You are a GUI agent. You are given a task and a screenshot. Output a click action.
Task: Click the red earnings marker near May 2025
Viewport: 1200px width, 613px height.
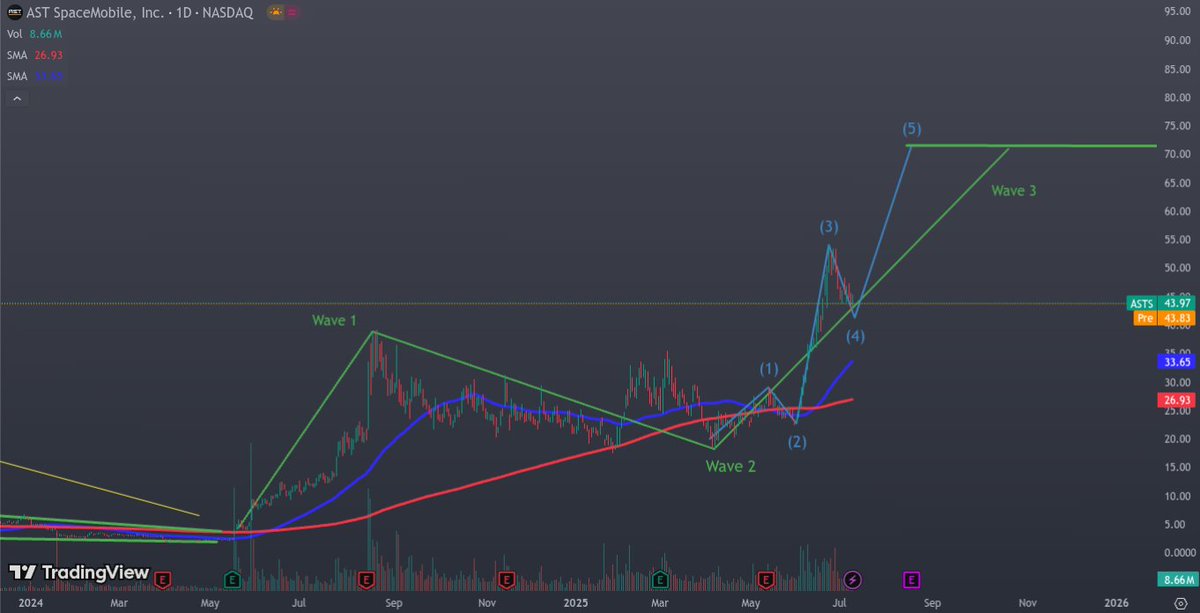[767, 578]
